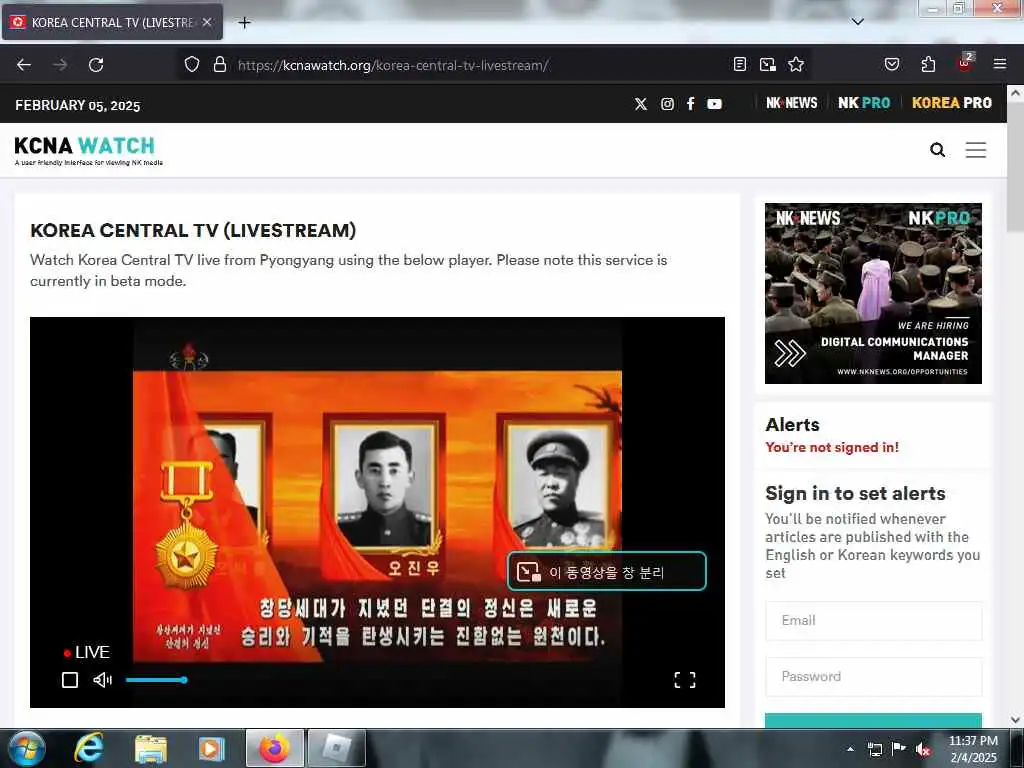Image resolution: width=1024 pixels, height=768 pixels.
Task: Adjust the player volume slider
Action: click(x=157, y=680)
